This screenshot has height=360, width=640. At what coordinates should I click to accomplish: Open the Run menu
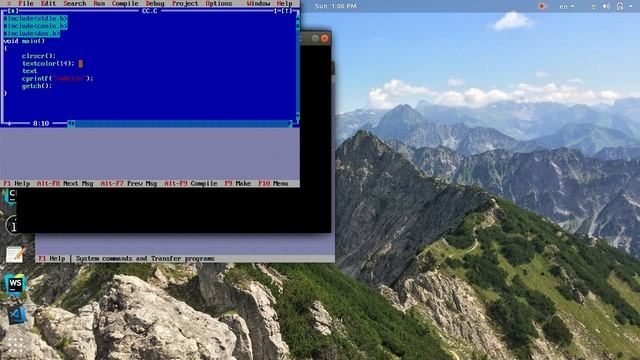coord(99,3)
